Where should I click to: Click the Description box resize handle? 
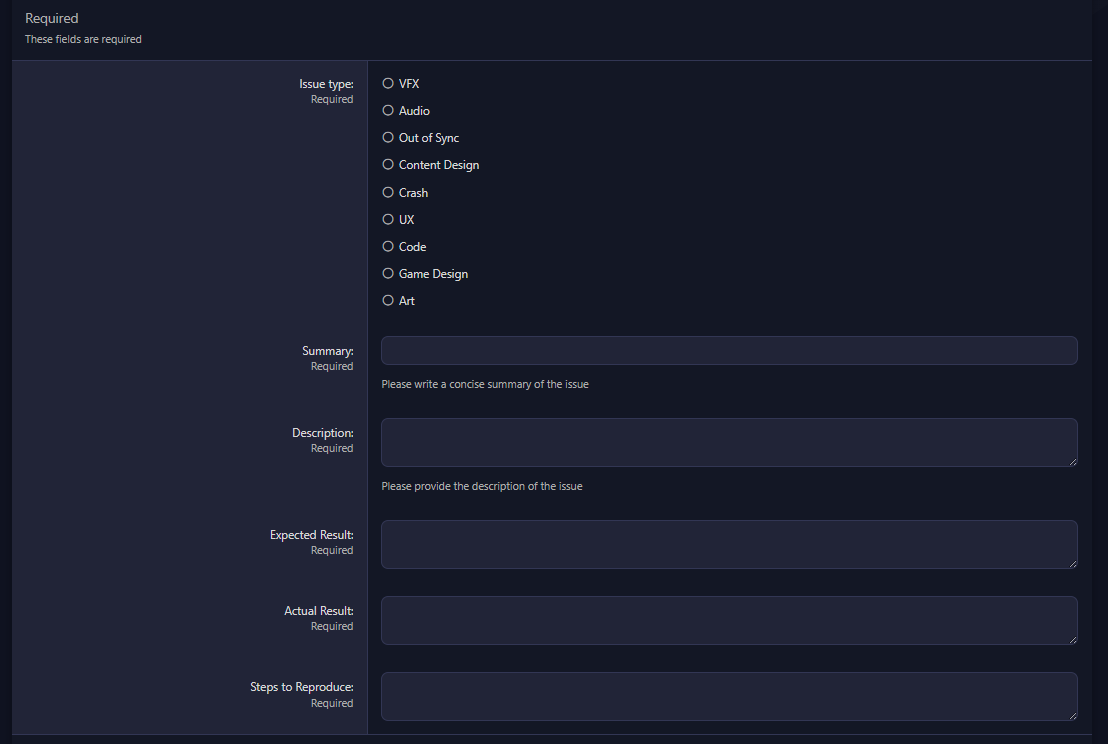[1072, 461]
